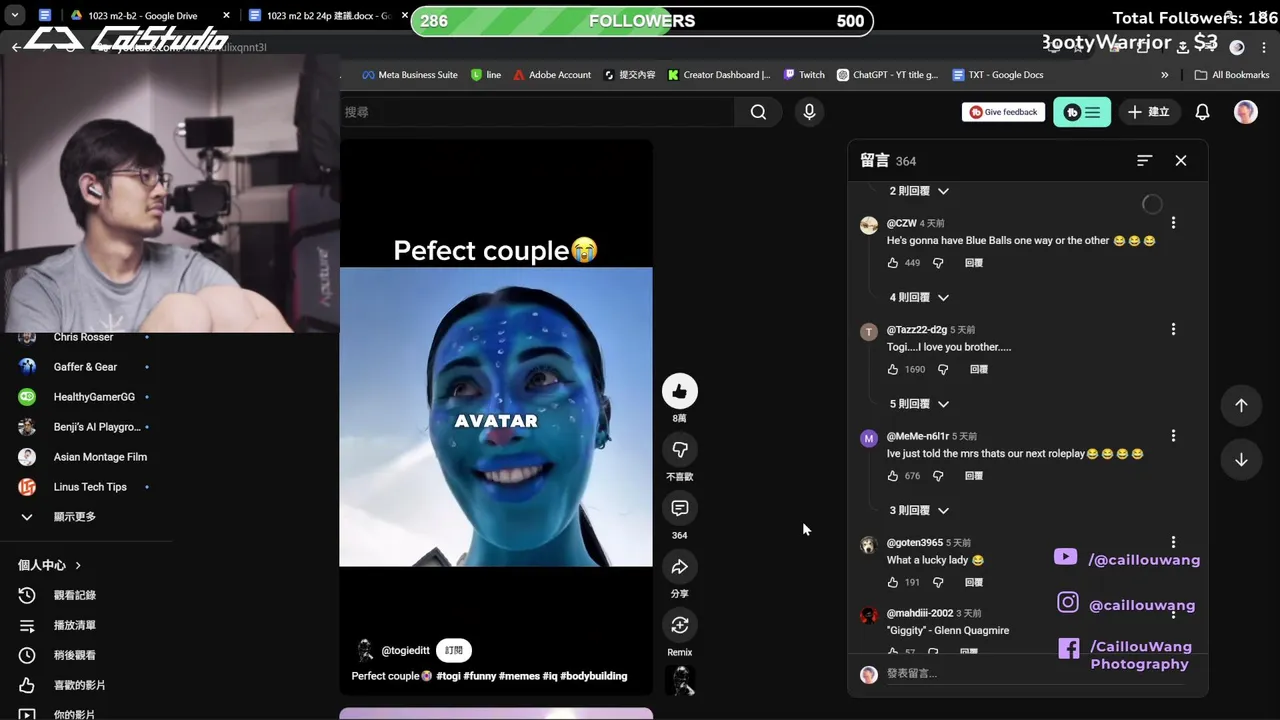Like @MeMe-n6l1r's comment with 676 likes
The image size is (1280, 720).
click(893, 476)
